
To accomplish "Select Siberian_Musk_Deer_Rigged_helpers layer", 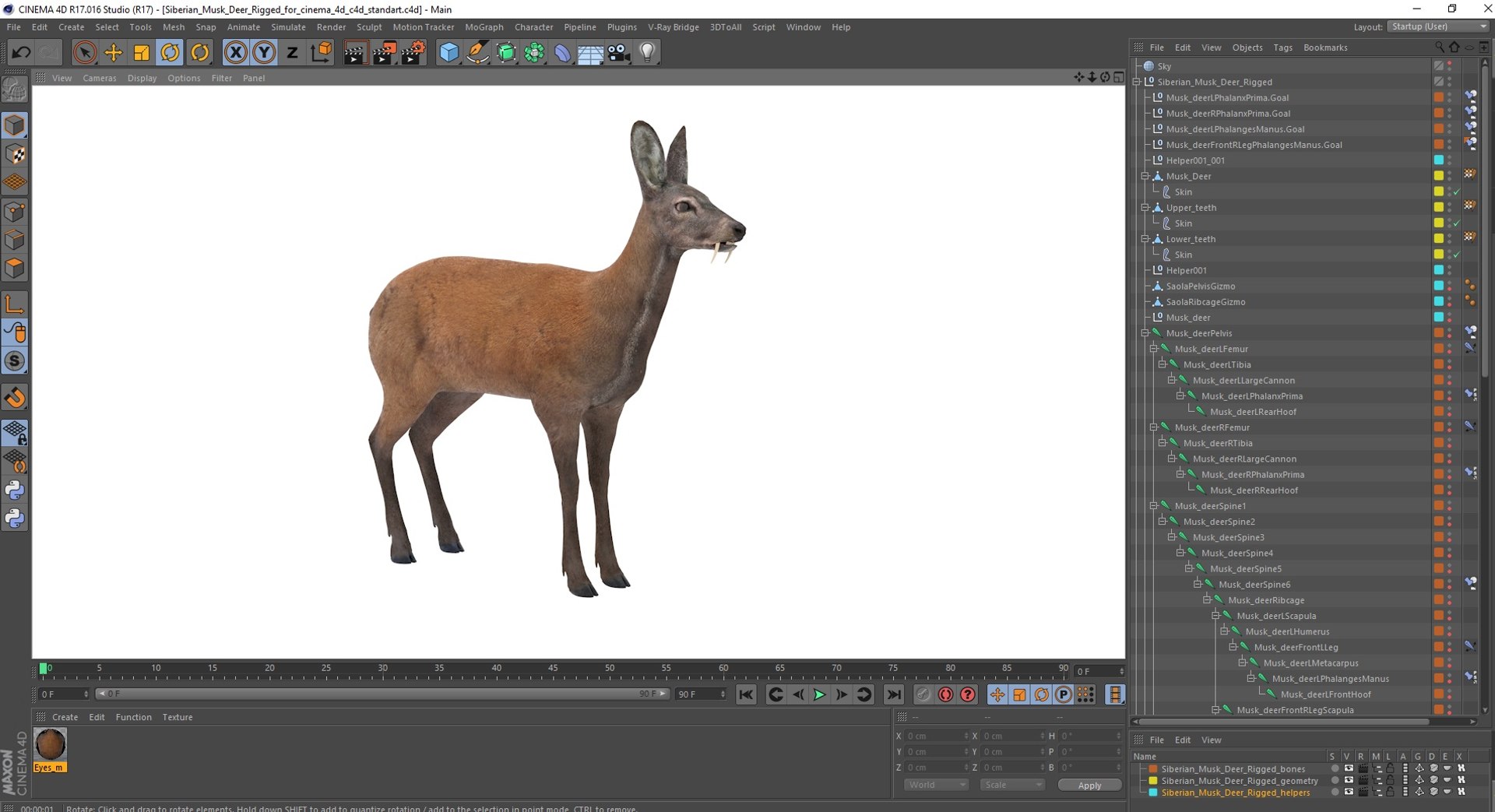I will 1236,793.
